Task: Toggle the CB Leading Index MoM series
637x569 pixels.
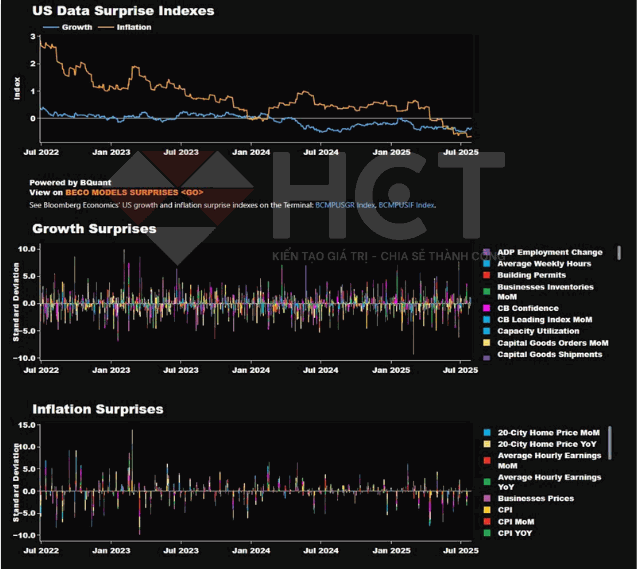Action: tap(545, 320)
